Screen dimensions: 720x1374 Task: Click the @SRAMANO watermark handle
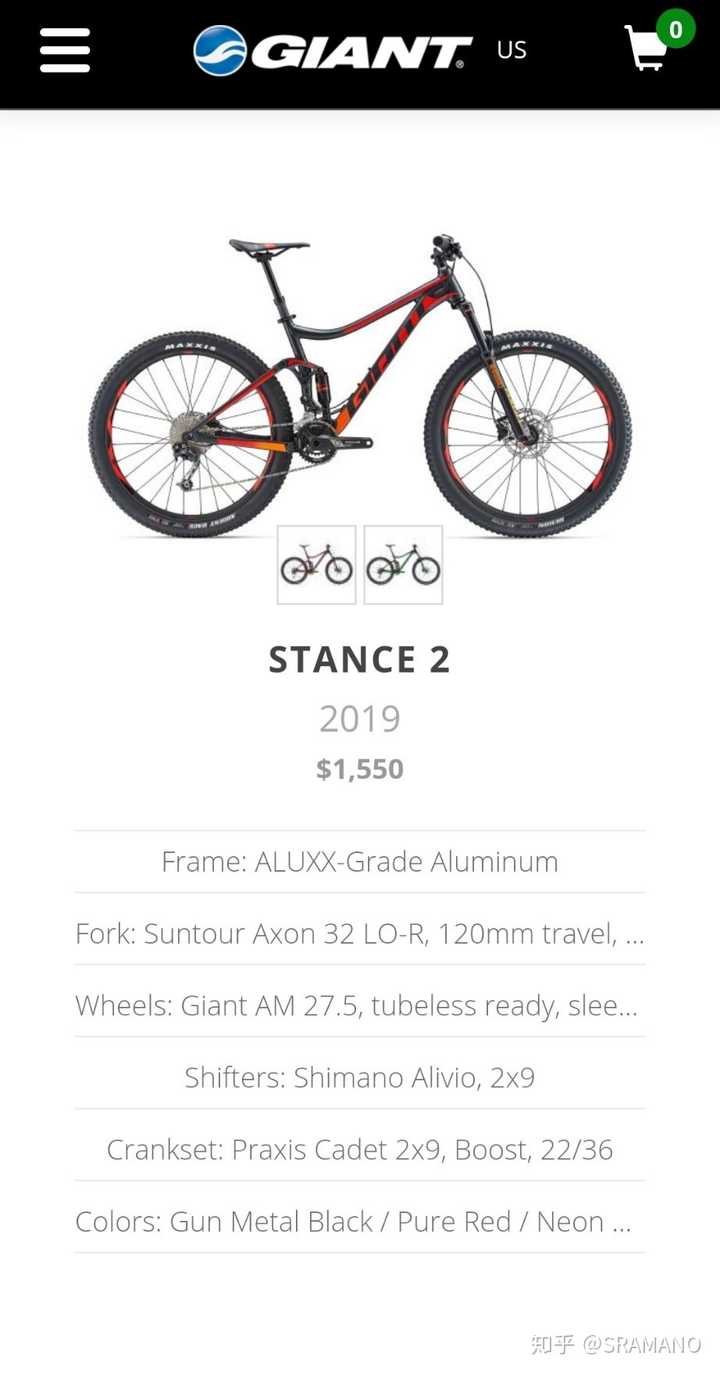(642, 1344)
